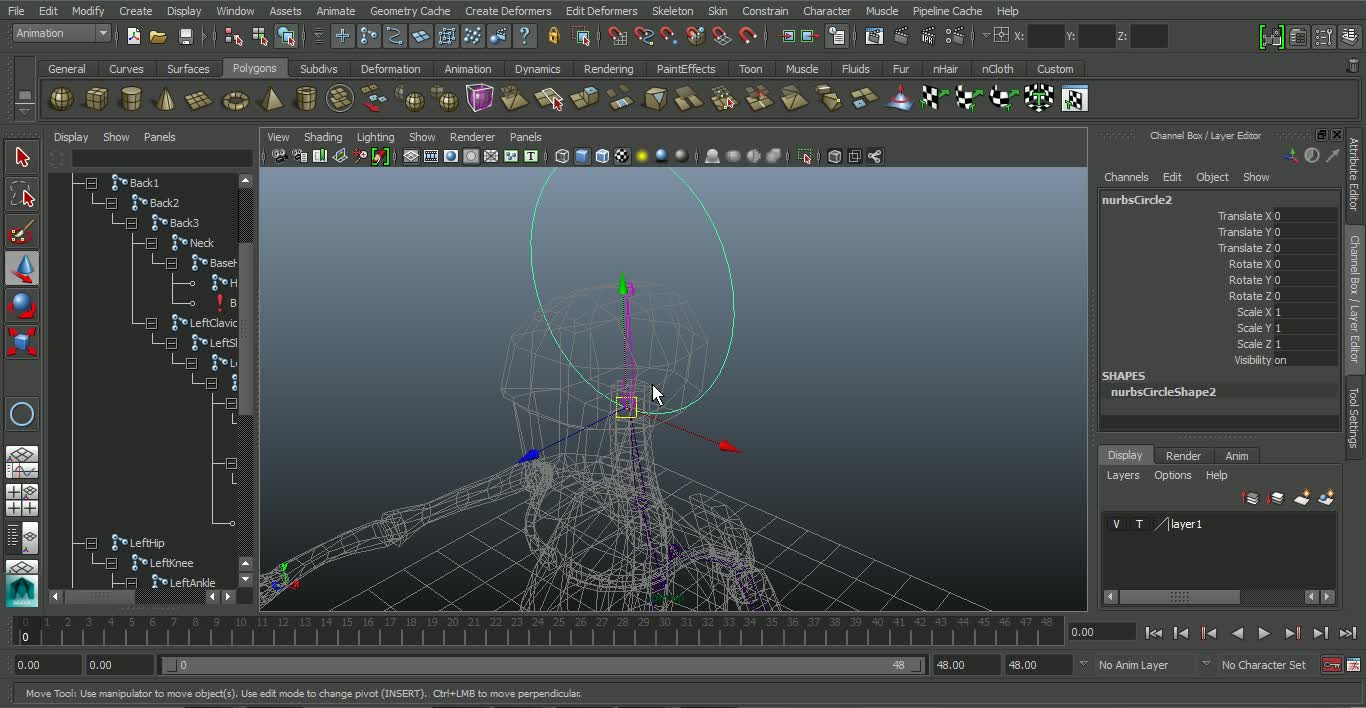Create a polygon plane from shelf
Viewport: 1366px width, 708px height.
pyautogui.click(x=200, y=99)
